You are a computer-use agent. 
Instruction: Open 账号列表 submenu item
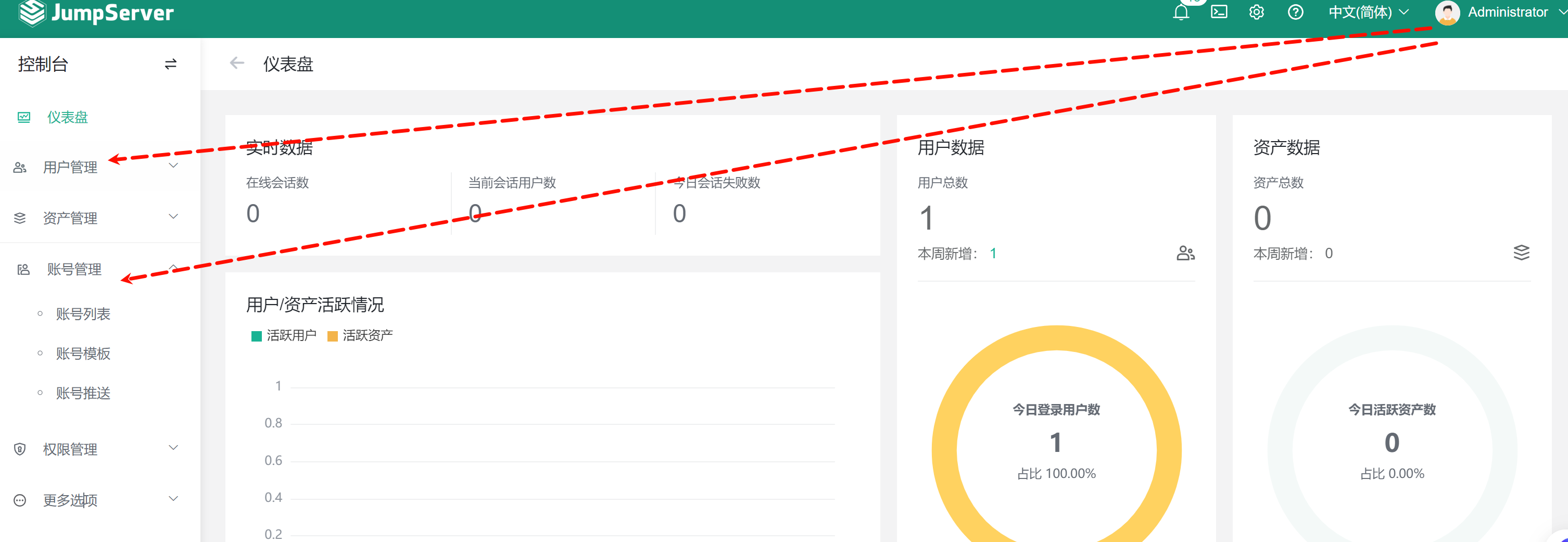coord(83,314)
